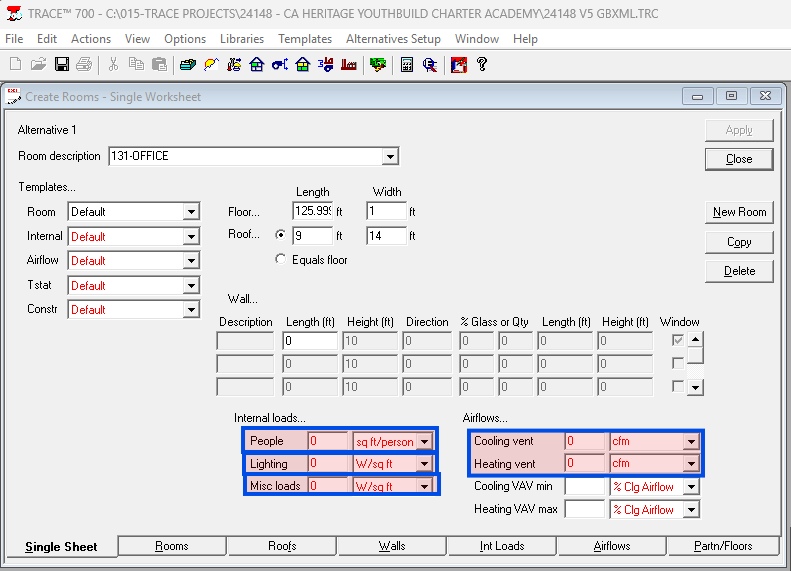Switch to the Int Loads tab
The width and height of the screenshot is (791, 571).
[501, 546]
